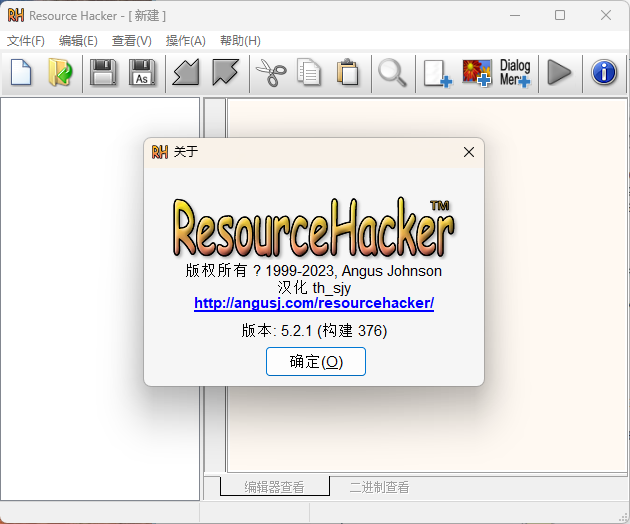The height and width of the screenshot is (524, 630).
Task: Click the play arrow compile icon
Action: coord(559,73)
